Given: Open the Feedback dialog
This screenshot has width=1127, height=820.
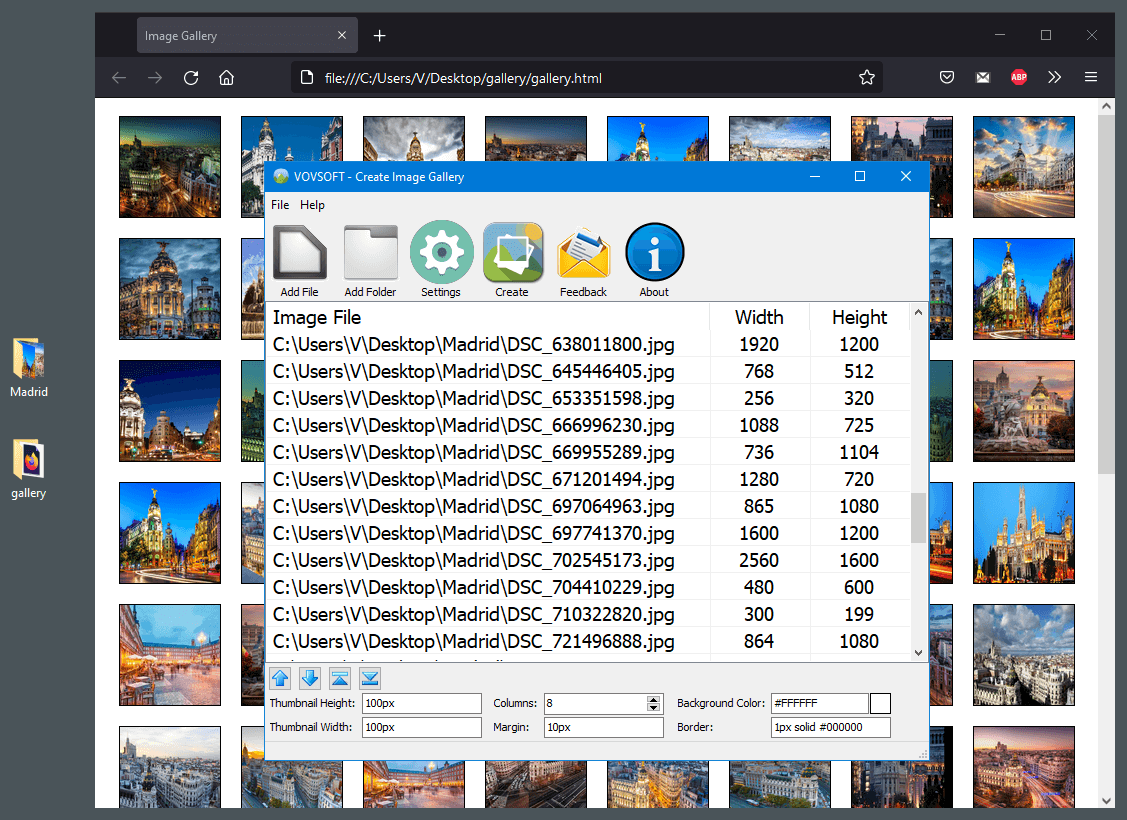Looking at the screenshot, I should pyautogui.click(x=583, y=252).
